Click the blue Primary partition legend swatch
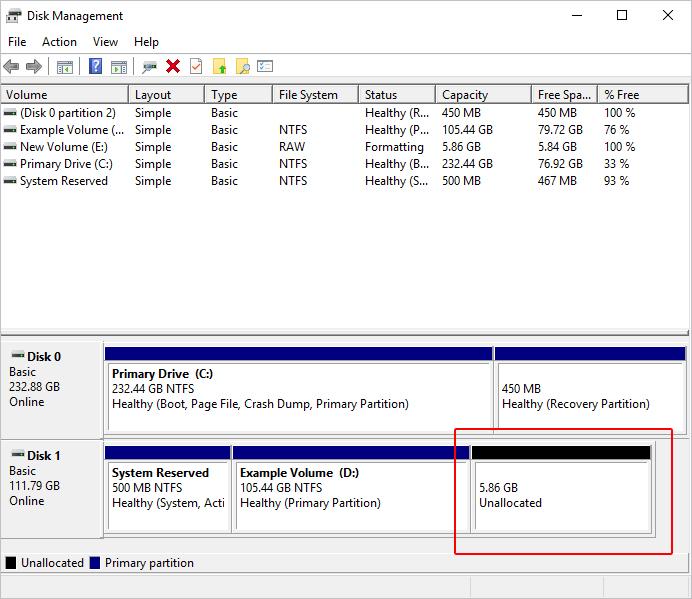 94,563
